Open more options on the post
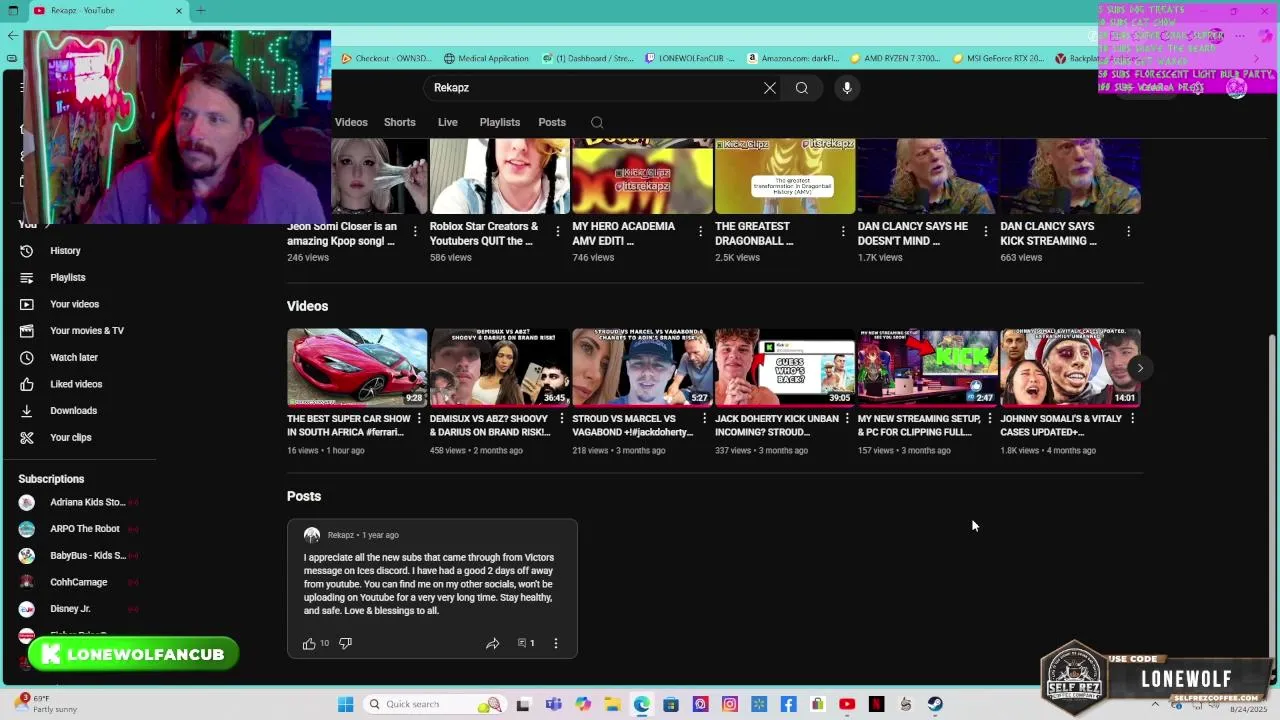Image resolution: width=1280 pixels, height=720 pixels. coord(556,643)
